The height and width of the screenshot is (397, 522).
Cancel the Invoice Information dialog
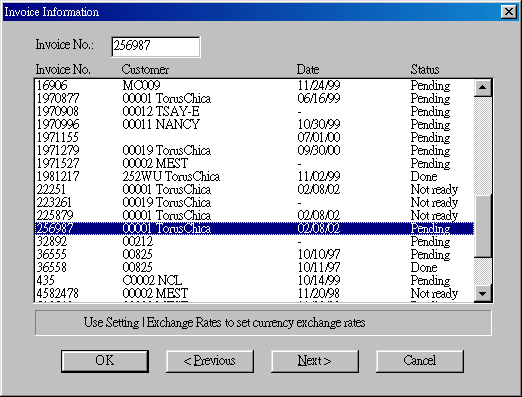[x=420, y=361]
